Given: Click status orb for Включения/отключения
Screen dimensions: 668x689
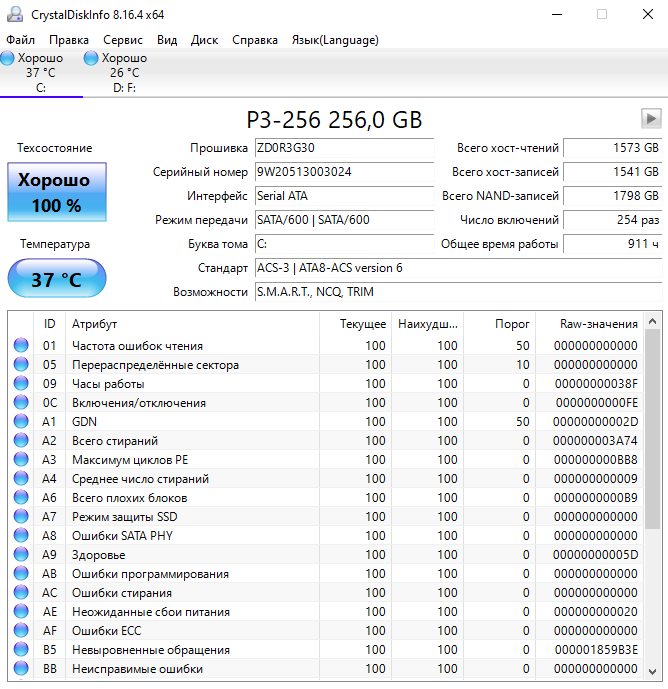Looking at the screenshot, I should pyautogui.click(x=21, y=403).
